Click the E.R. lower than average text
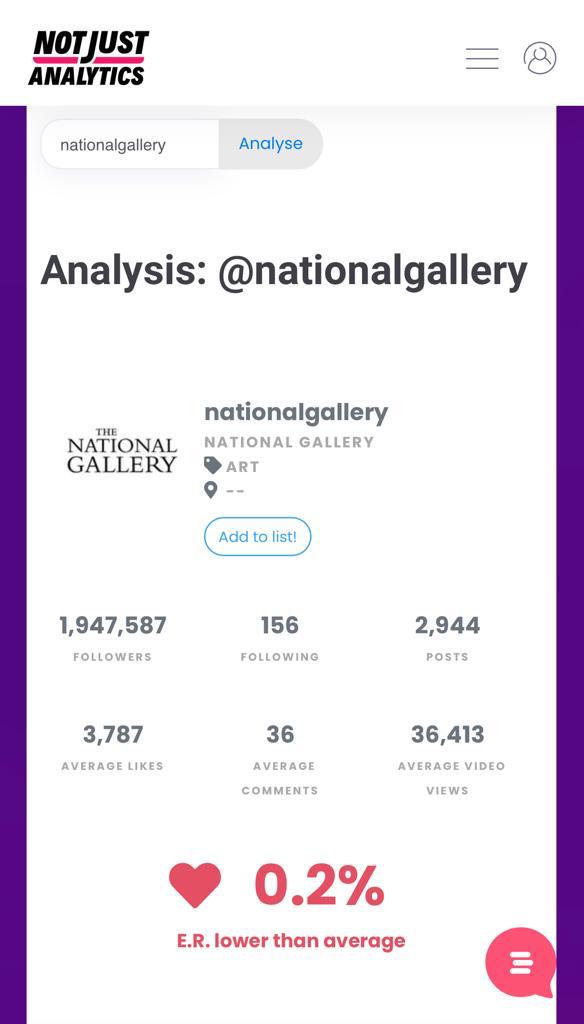 (291, 941)
